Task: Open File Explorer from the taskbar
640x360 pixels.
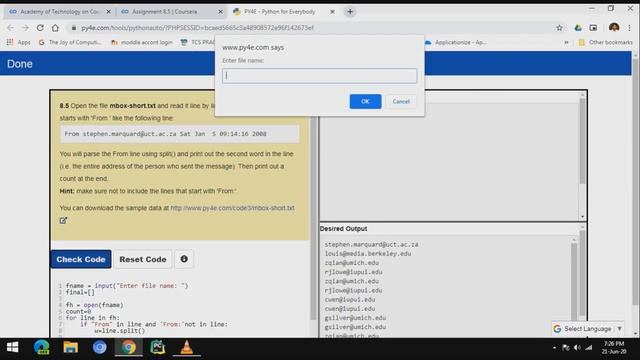Action: pos(71,347)
